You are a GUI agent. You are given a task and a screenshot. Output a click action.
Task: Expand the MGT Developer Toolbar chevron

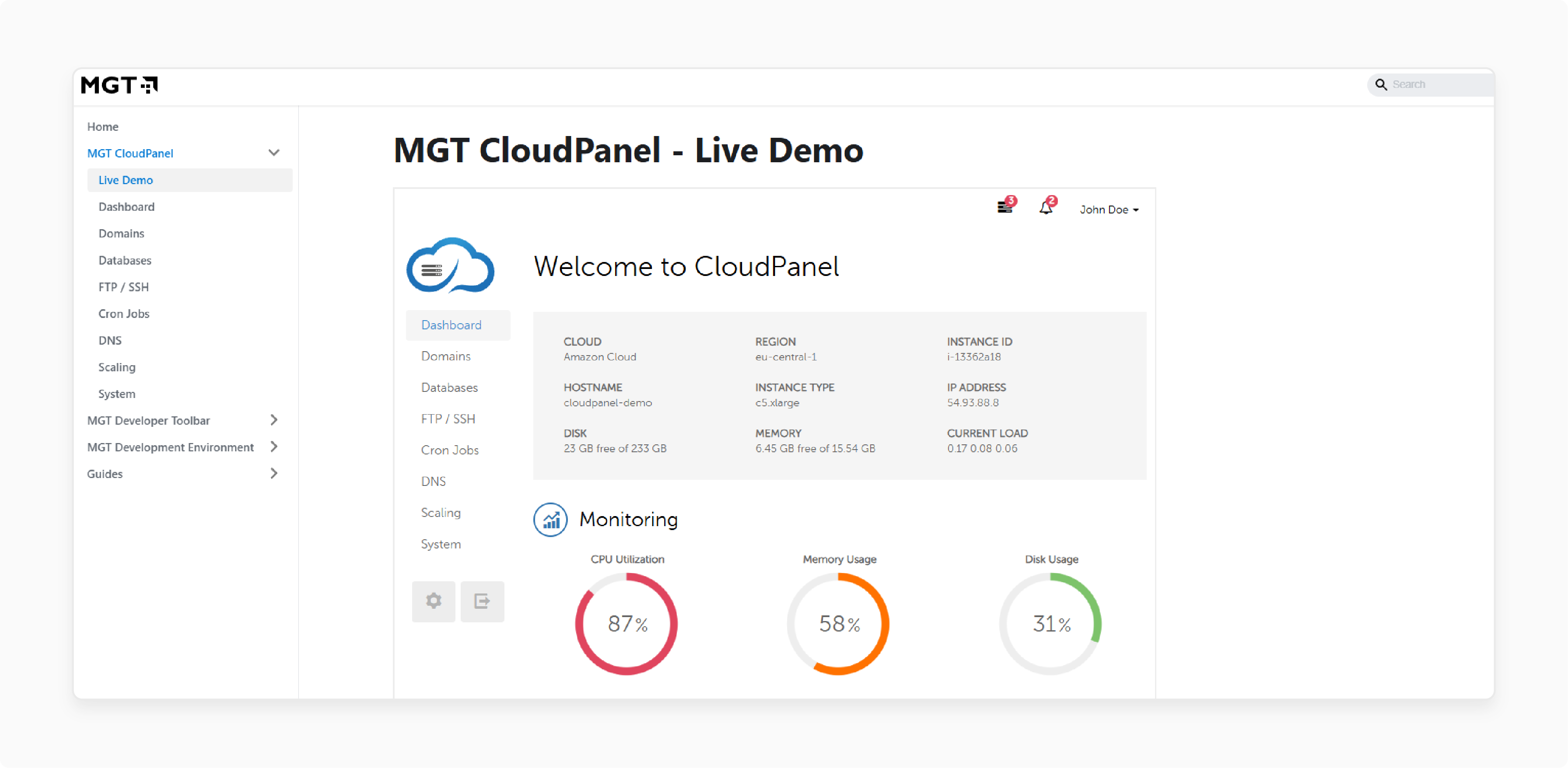pos(274,420)
